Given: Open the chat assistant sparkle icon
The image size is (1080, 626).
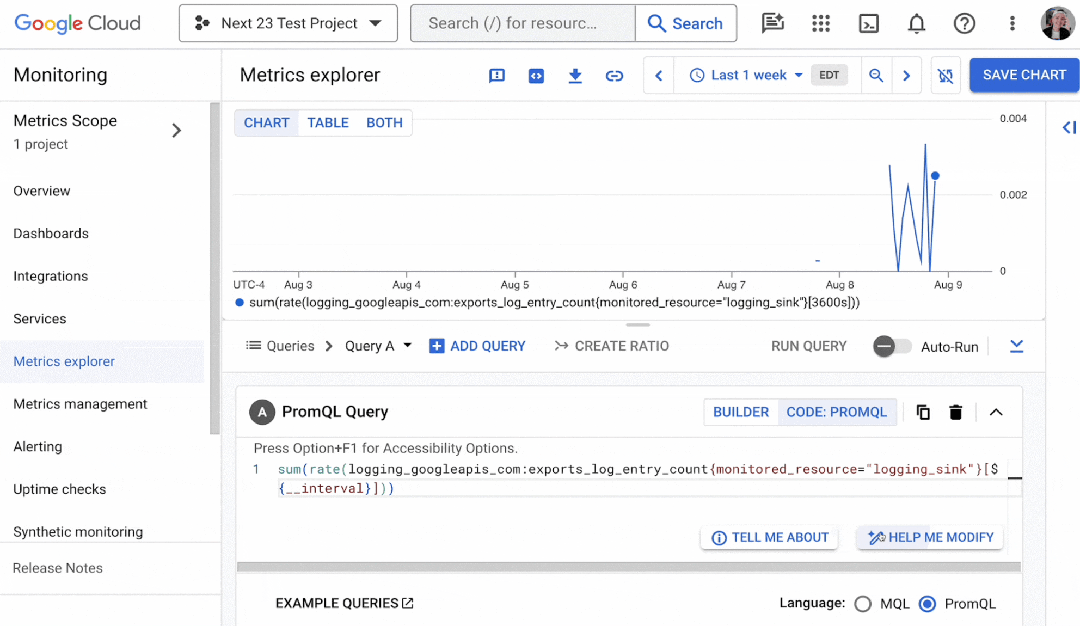Looking at the screenshot, I should 773,23.
